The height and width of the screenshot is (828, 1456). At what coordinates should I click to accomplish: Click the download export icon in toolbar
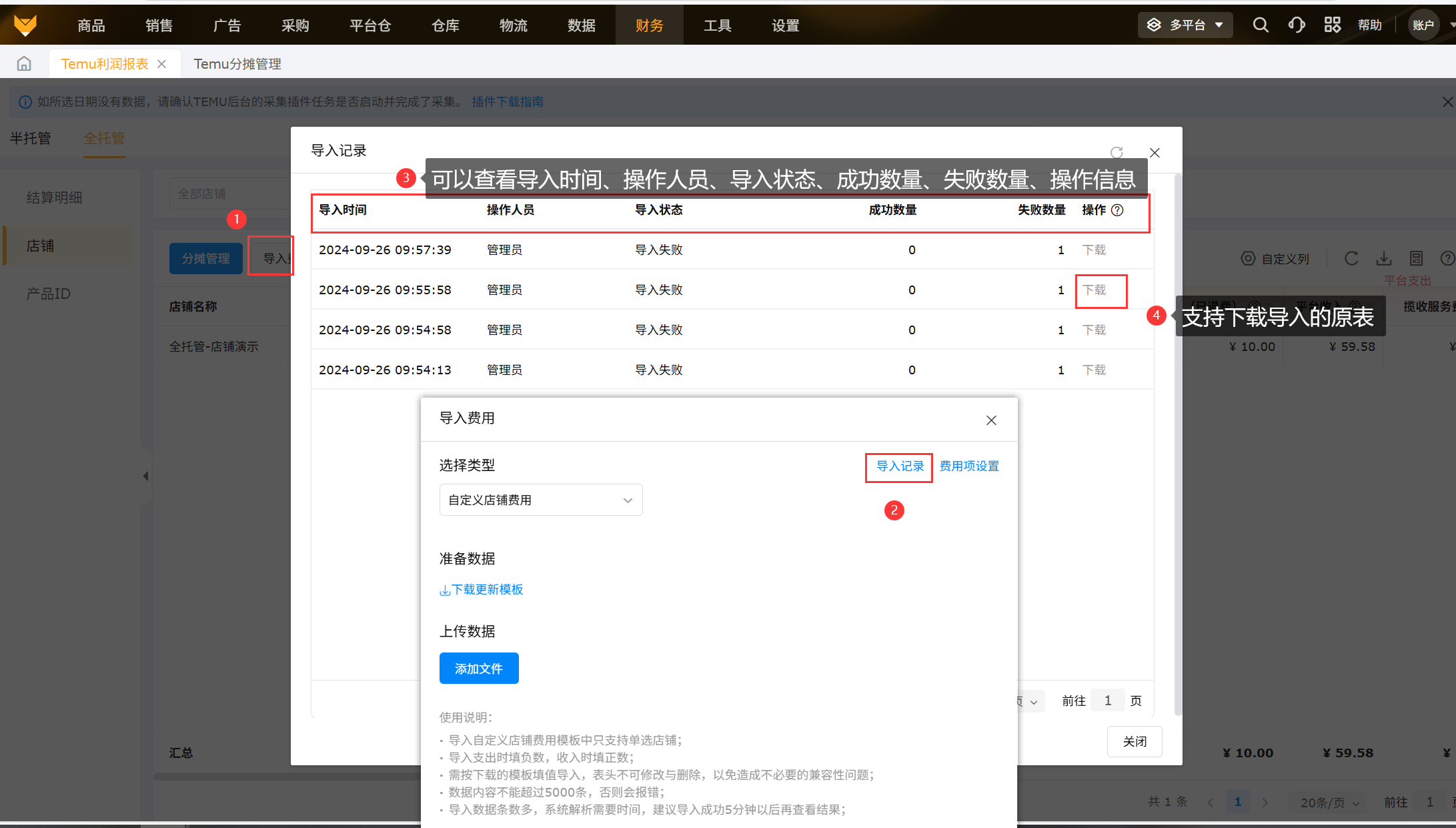pyautogui.click(x=1384, y=259)
